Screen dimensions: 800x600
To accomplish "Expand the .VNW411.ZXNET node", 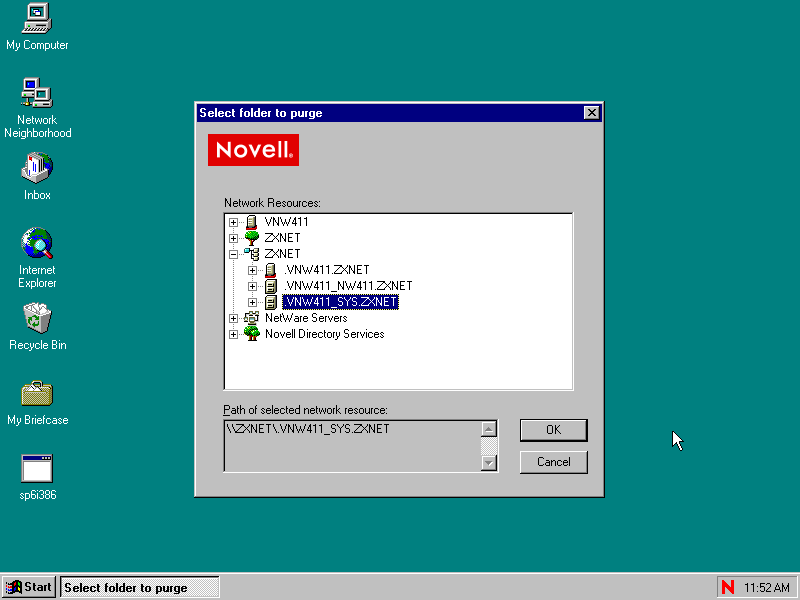I will pos(253,270).
